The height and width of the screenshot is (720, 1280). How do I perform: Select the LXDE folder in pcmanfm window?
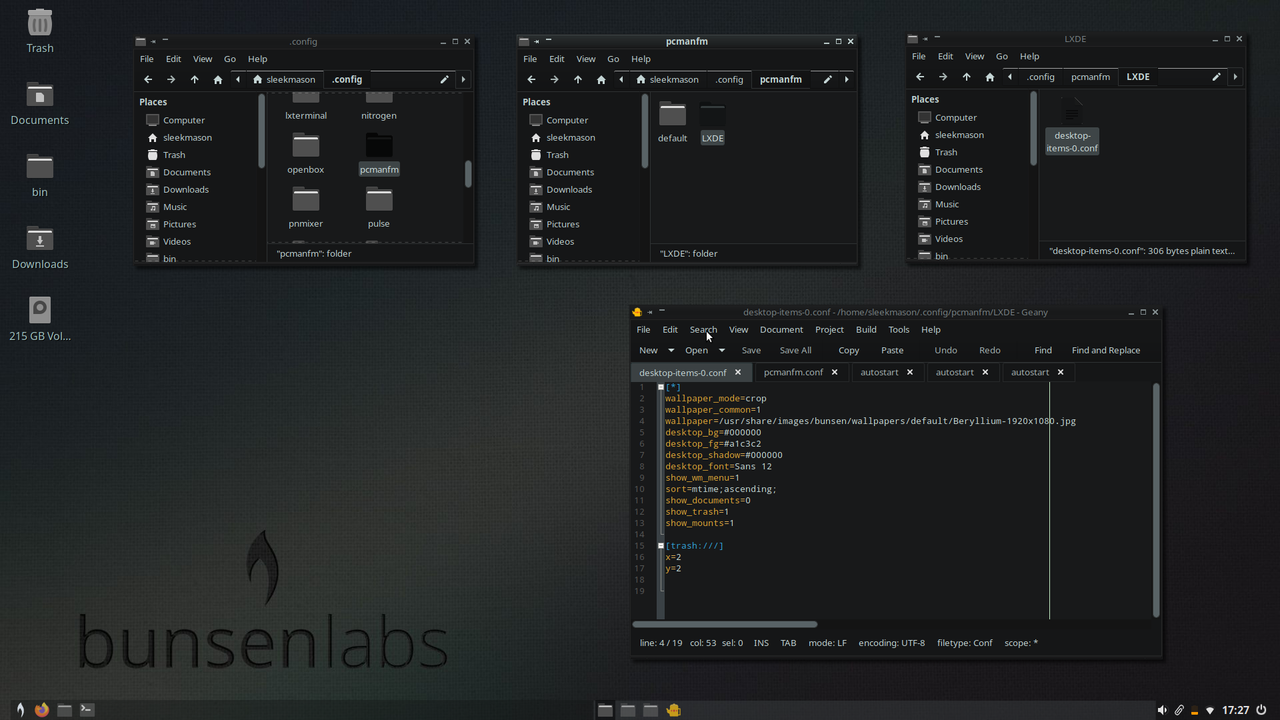click(x=712, y=122)
